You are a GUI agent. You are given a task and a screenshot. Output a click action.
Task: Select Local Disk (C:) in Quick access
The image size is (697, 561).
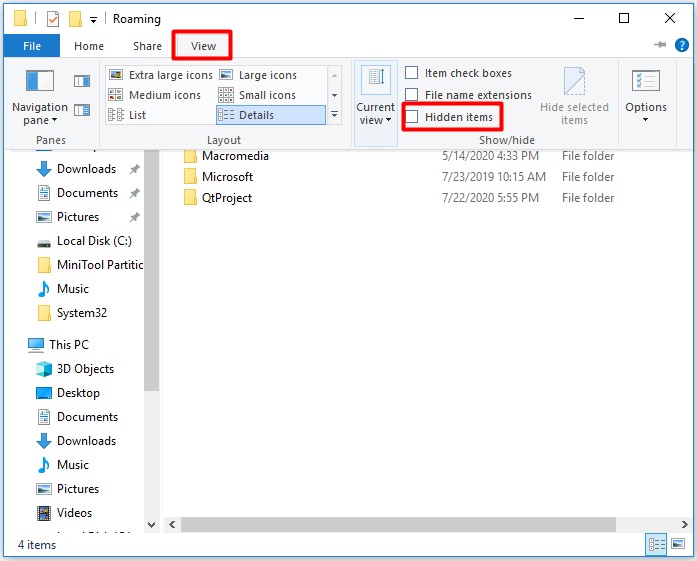[84, 241]
